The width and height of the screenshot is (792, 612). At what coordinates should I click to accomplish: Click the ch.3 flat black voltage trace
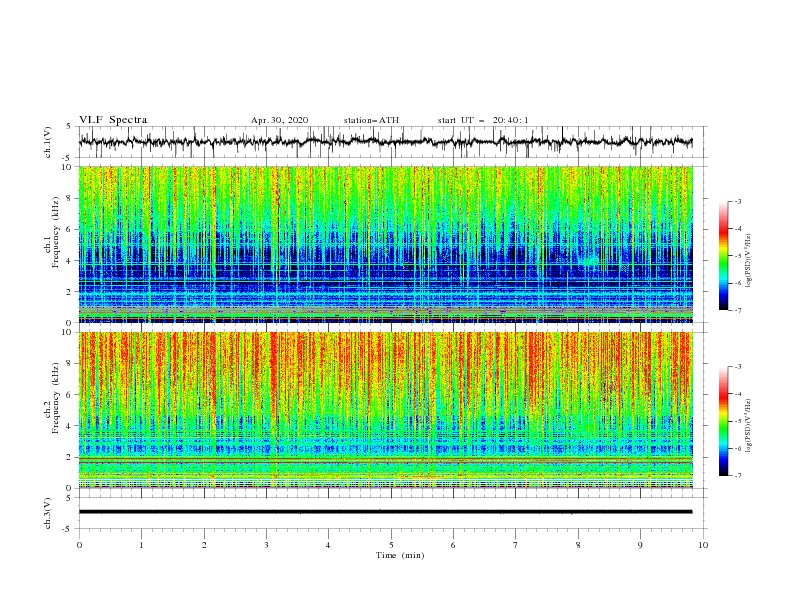(x=386, y=512)
